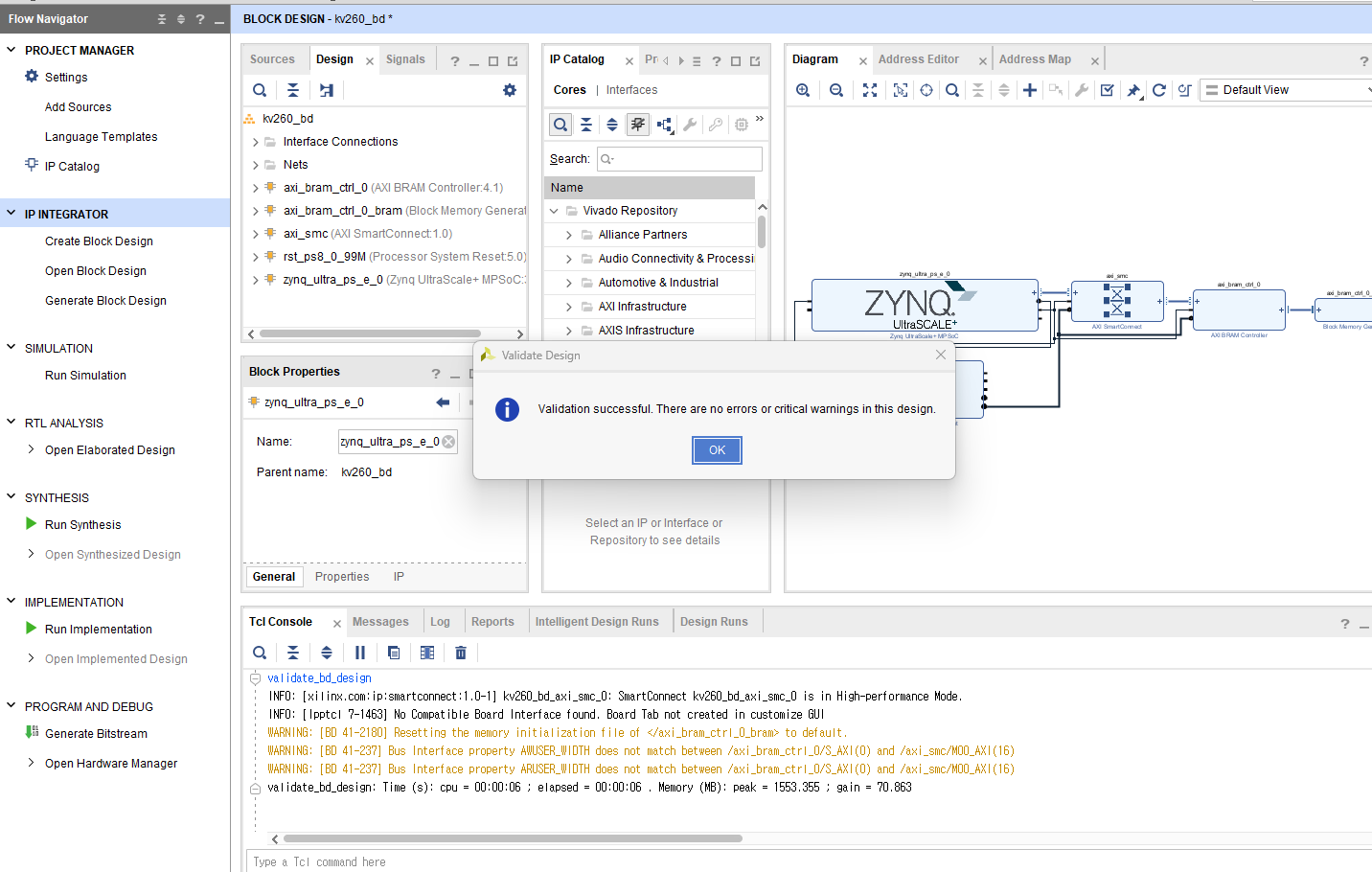Collapse the SIMULATION section

[x=11, y=348]
